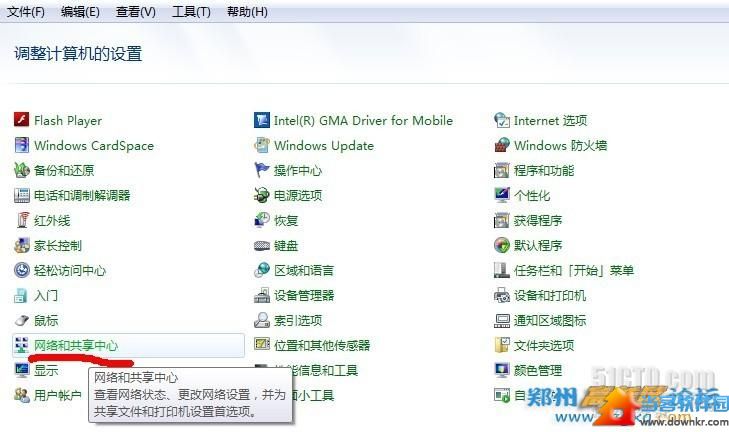Click the 设备管理器 text link
Image resolution: width=729 pixels, height=432 pixels.
pos(304,295)
